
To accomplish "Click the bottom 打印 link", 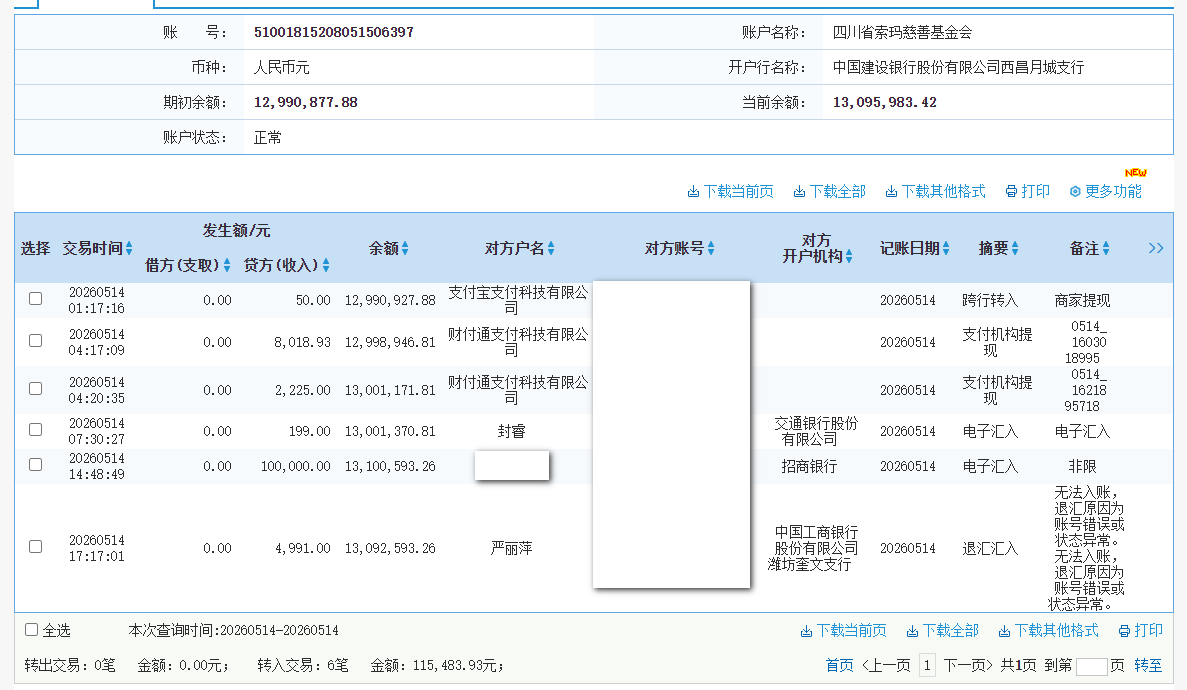I will pos(1141,631).
